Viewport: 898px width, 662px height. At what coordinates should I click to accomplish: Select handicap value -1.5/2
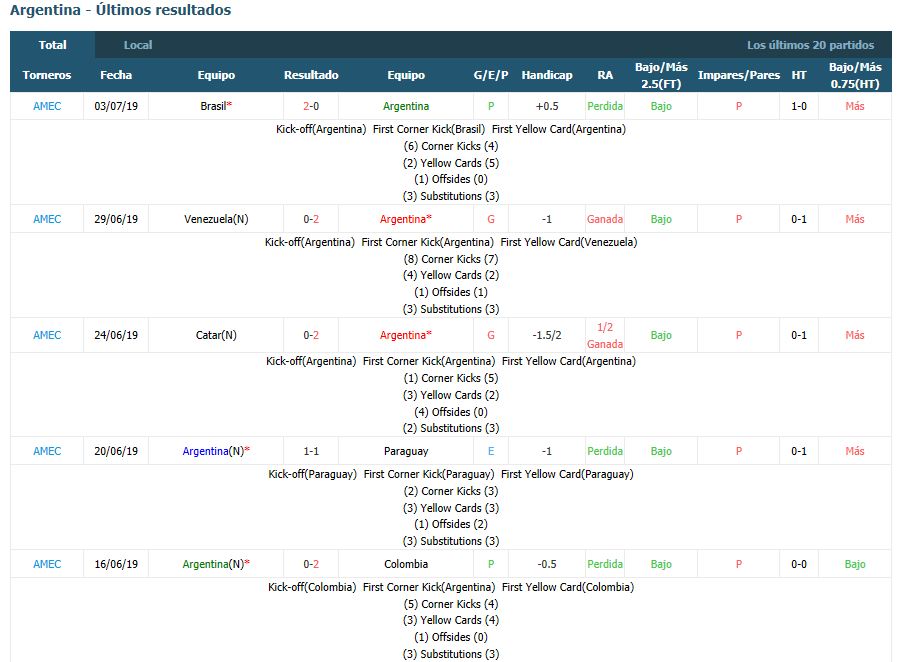(547, 335)
